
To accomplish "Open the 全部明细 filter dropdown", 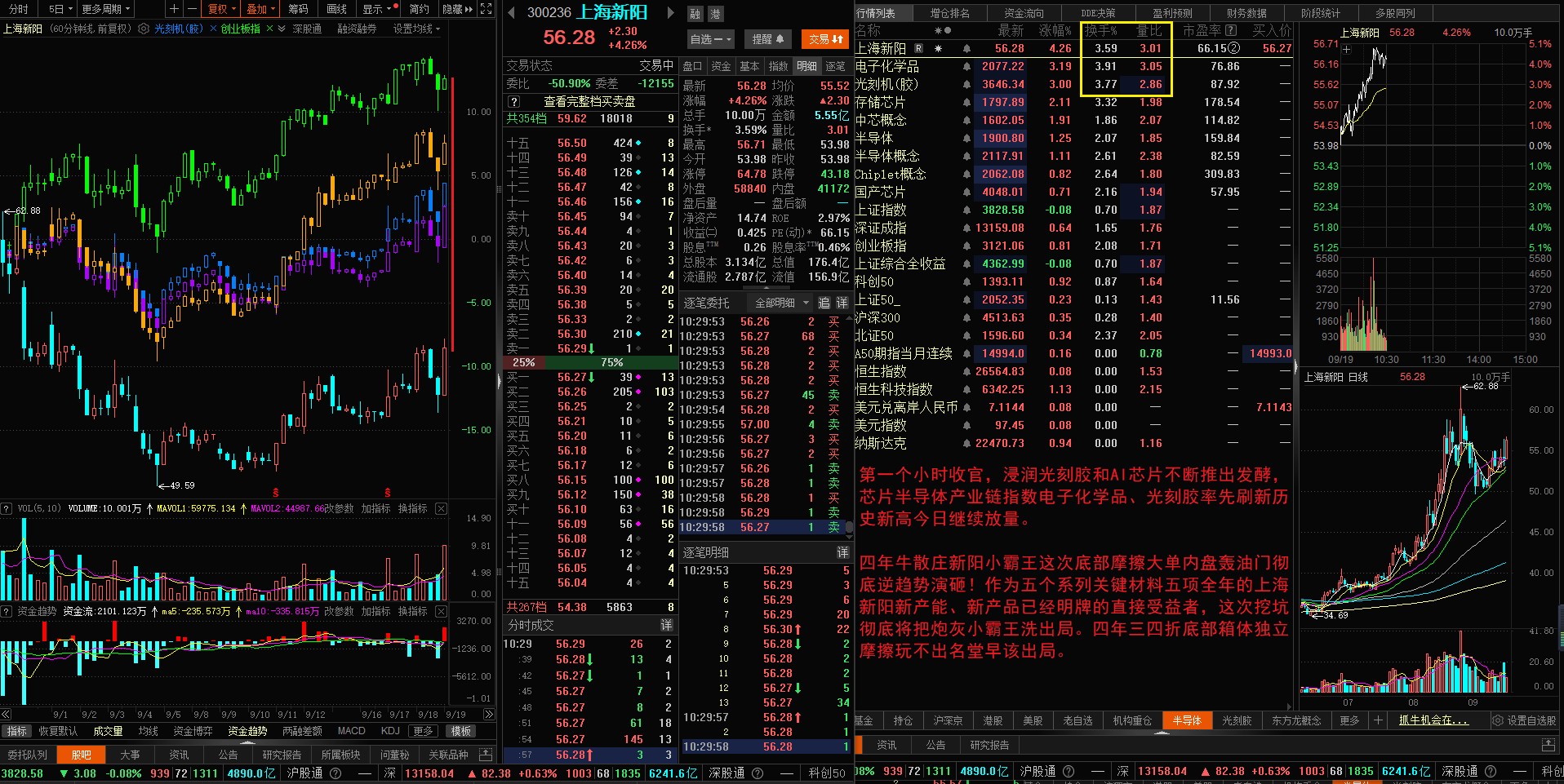I will pyautogui.click(x=780, y=303).
